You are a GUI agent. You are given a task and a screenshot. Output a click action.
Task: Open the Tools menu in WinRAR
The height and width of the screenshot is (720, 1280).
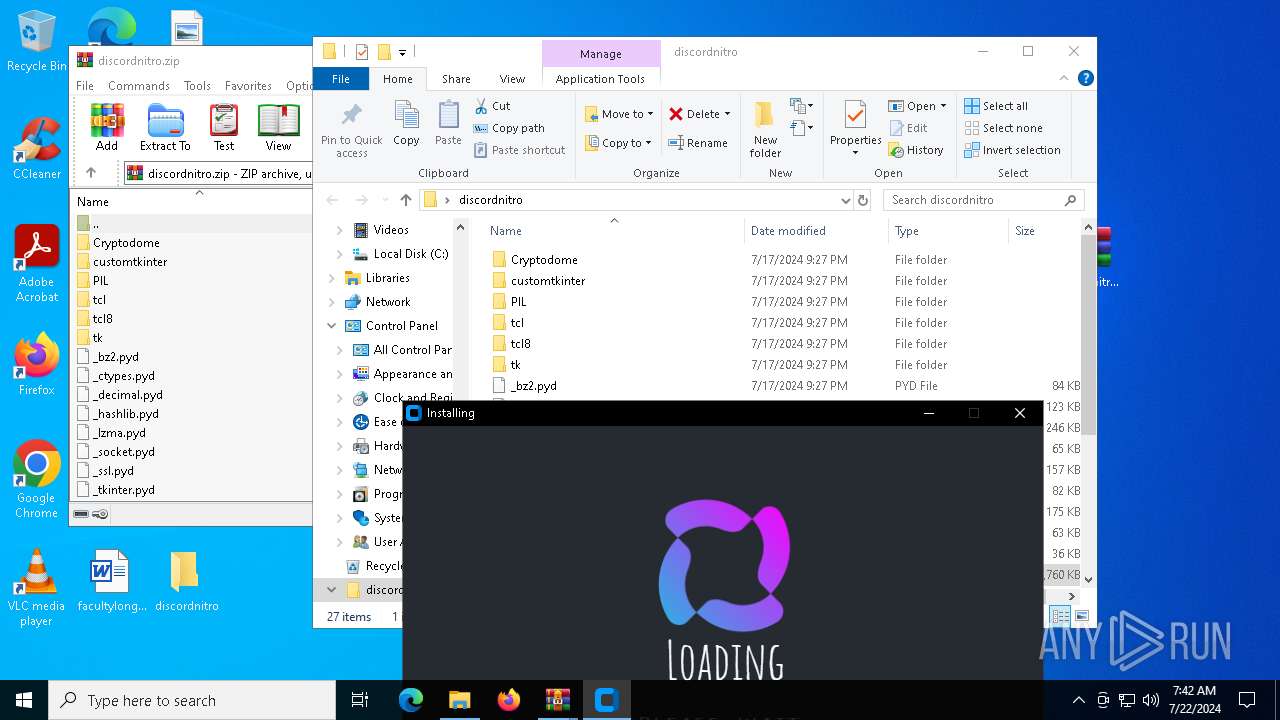coord(197,86)
